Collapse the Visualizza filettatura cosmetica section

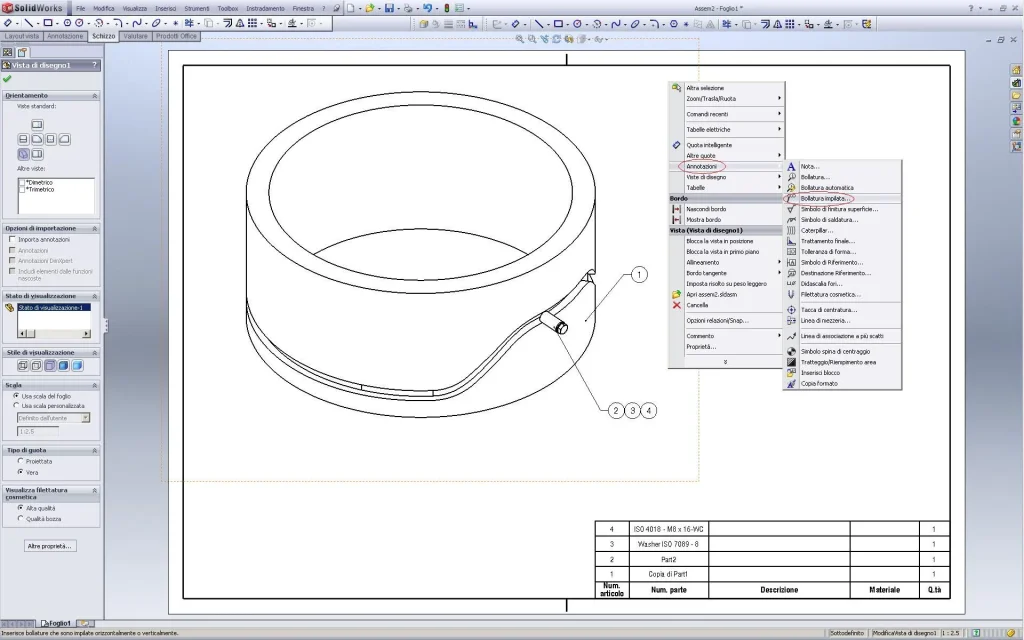94,490
